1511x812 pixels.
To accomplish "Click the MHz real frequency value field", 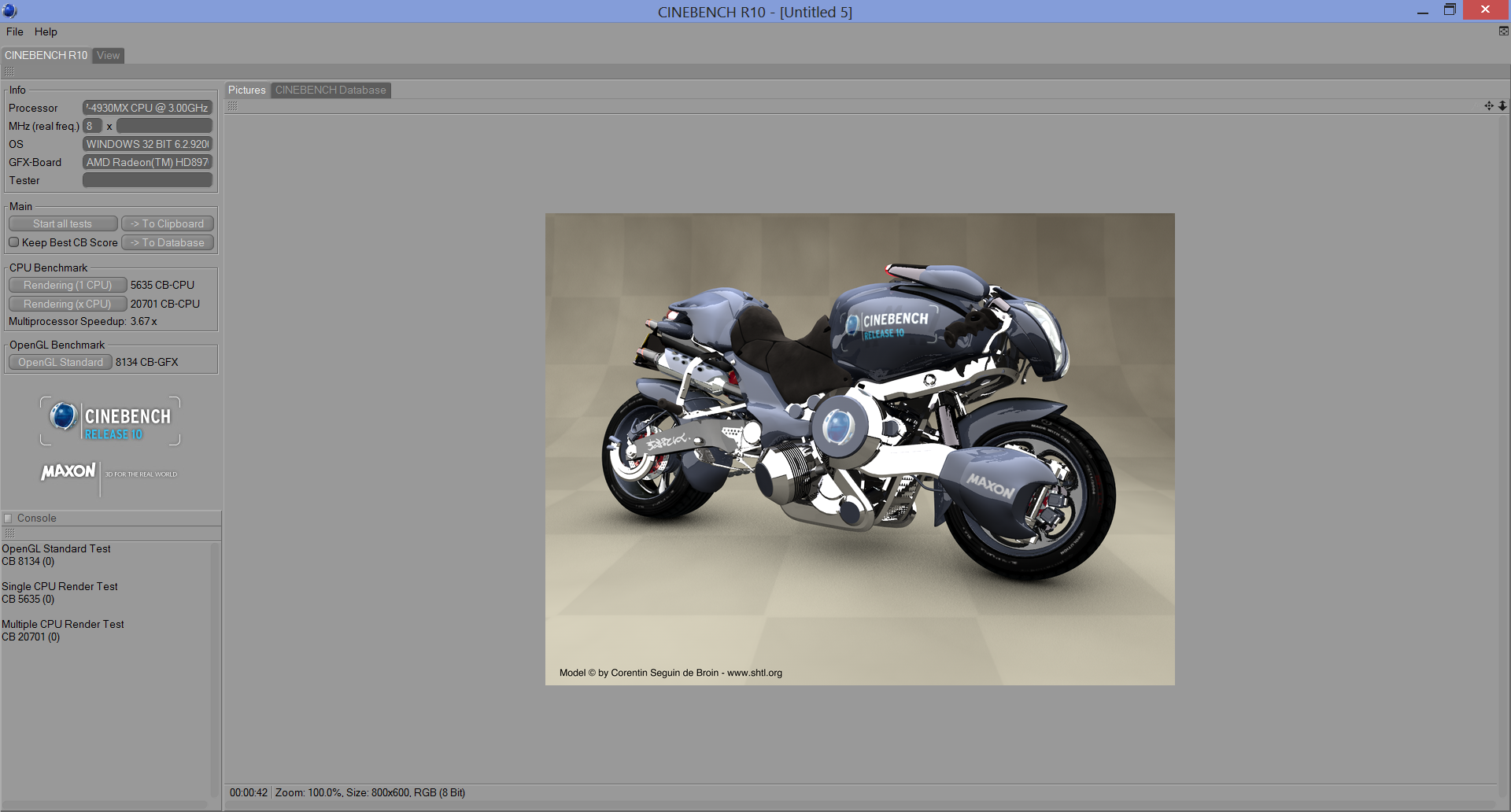I will pyautogui.click(x=164, y=126).
